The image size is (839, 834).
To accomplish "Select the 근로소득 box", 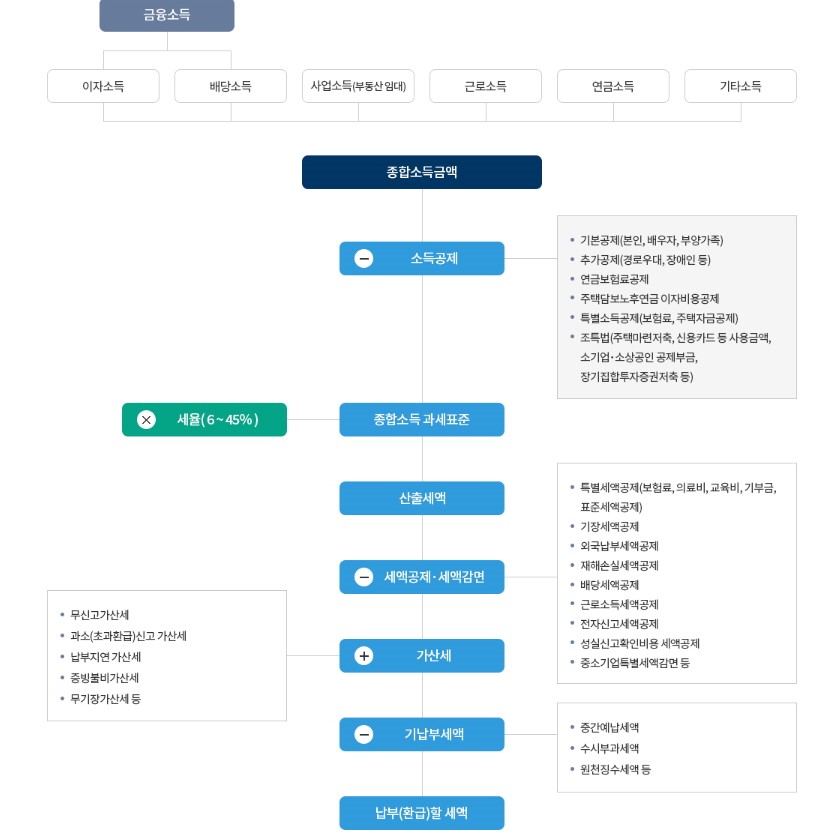I will [x=485, y=86].
